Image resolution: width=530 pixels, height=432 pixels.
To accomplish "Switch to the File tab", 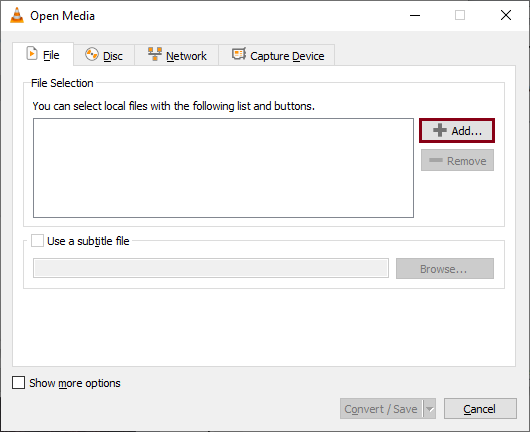I will pyautogui.click(x=43, y=54).
